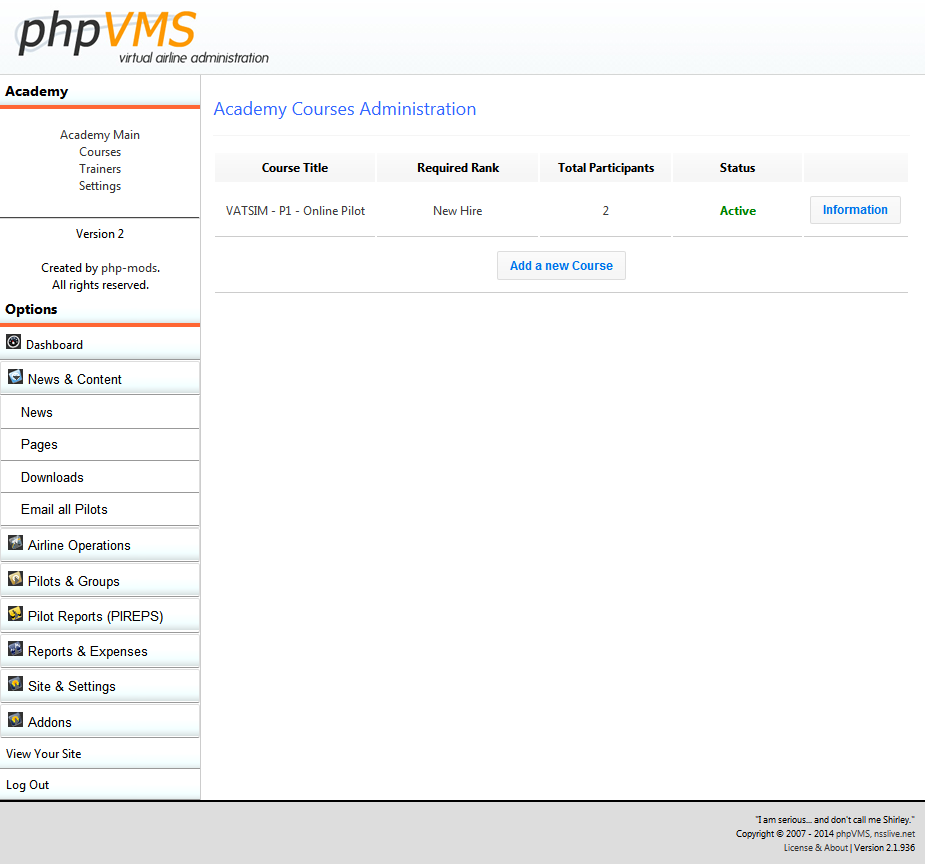This screenshot has height=864, width=925.
Task: Click the Academy Courses Administration heading
Action: (x=345, y=109)
